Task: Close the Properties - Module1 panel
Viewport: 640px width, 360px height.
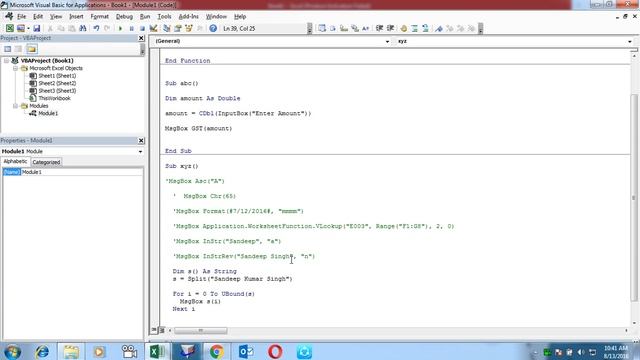Action: pos(141,140)
